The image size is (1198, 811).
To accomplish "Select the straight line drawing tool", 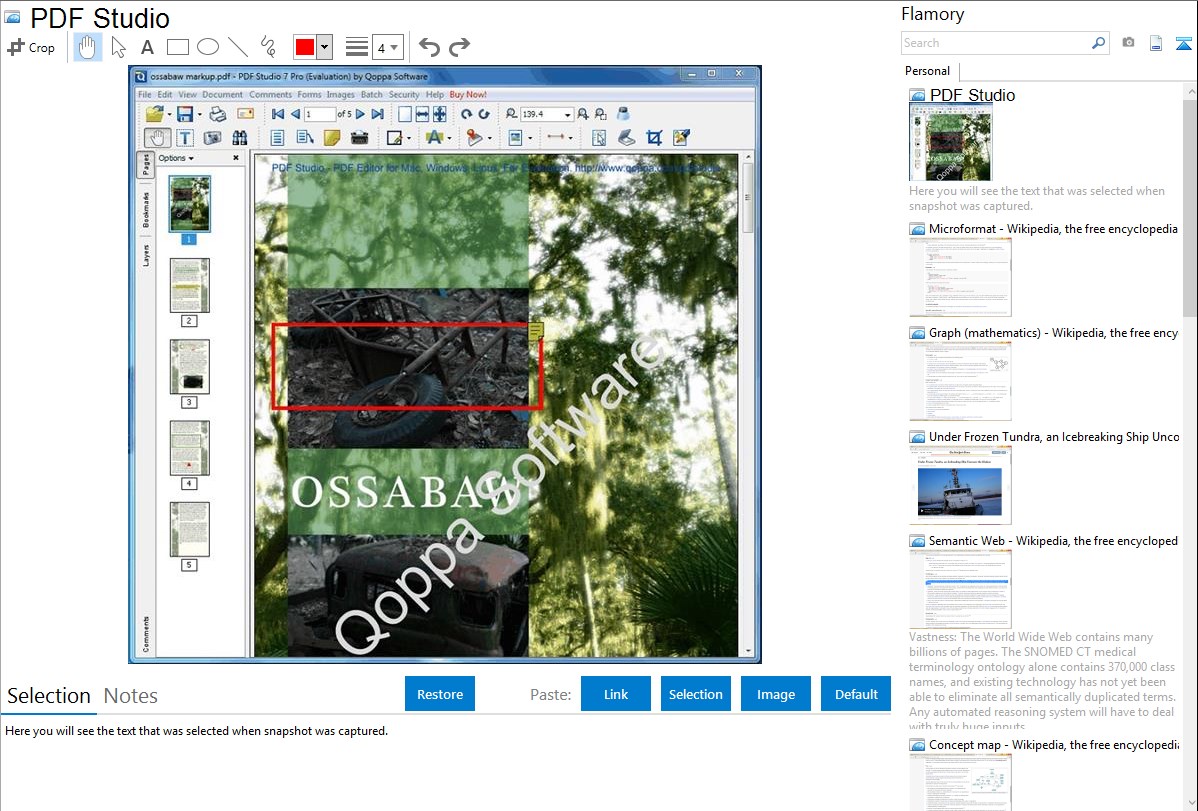I will point(238,47).
